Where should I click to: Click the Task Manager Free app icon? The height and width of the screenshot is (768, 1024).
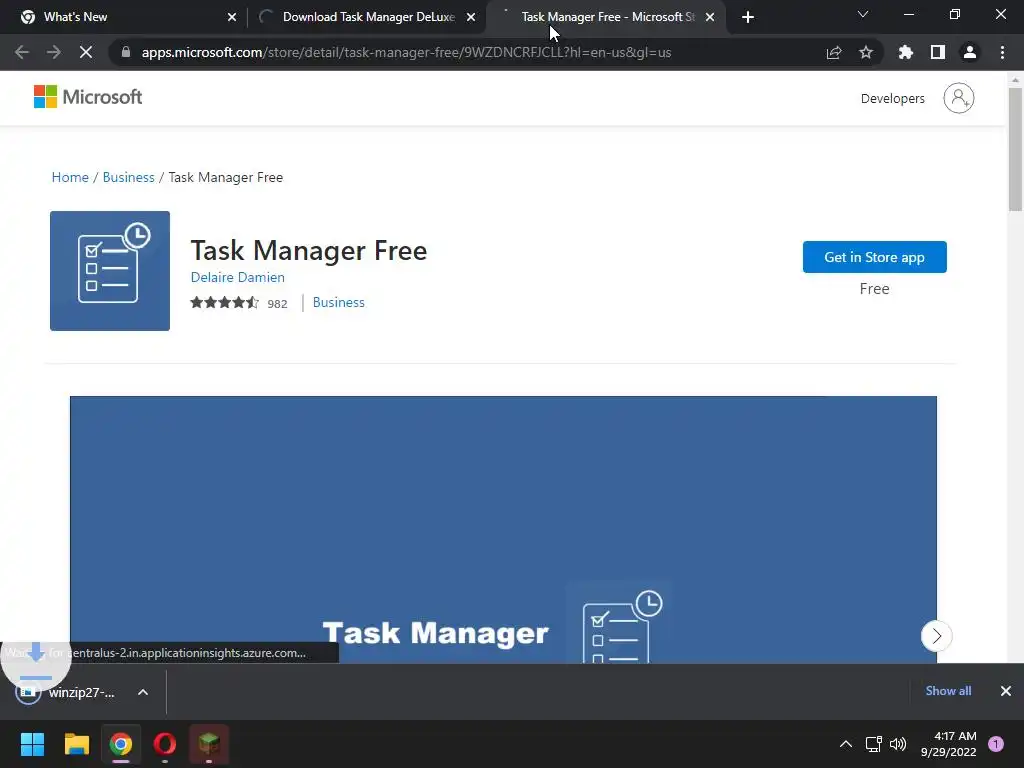tap(110, 270)
